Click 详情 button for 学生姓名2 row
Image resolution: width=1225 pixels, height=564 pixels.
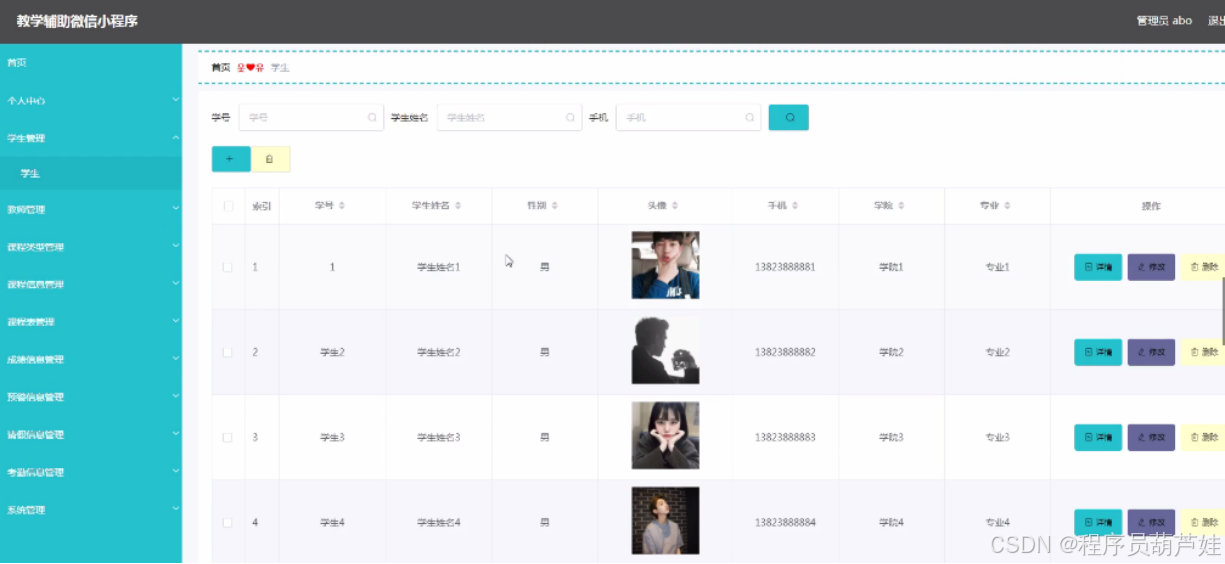(1098, 352)
